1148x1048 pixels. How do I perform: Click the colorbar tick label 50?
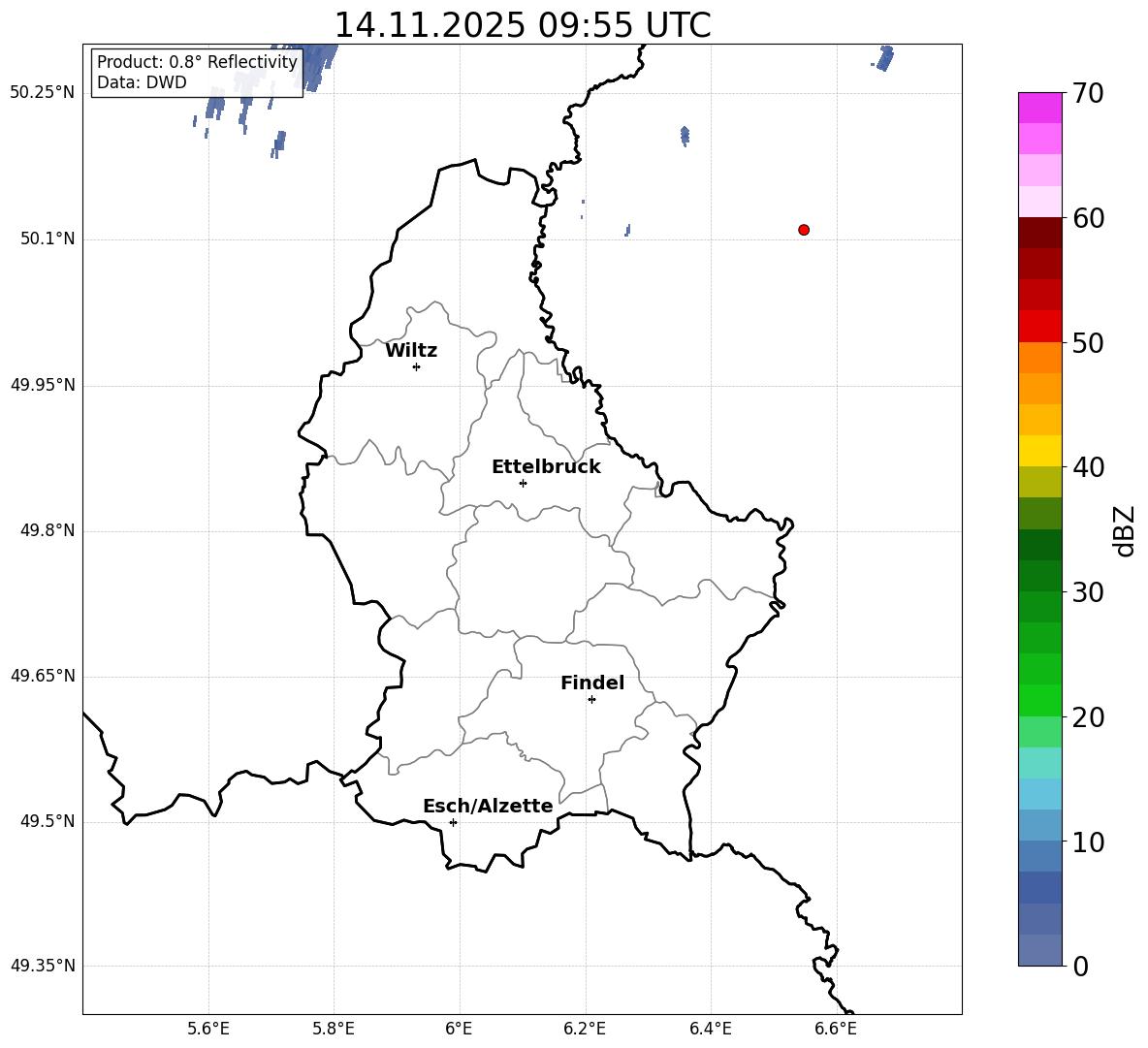click(x=1088, y=342)
